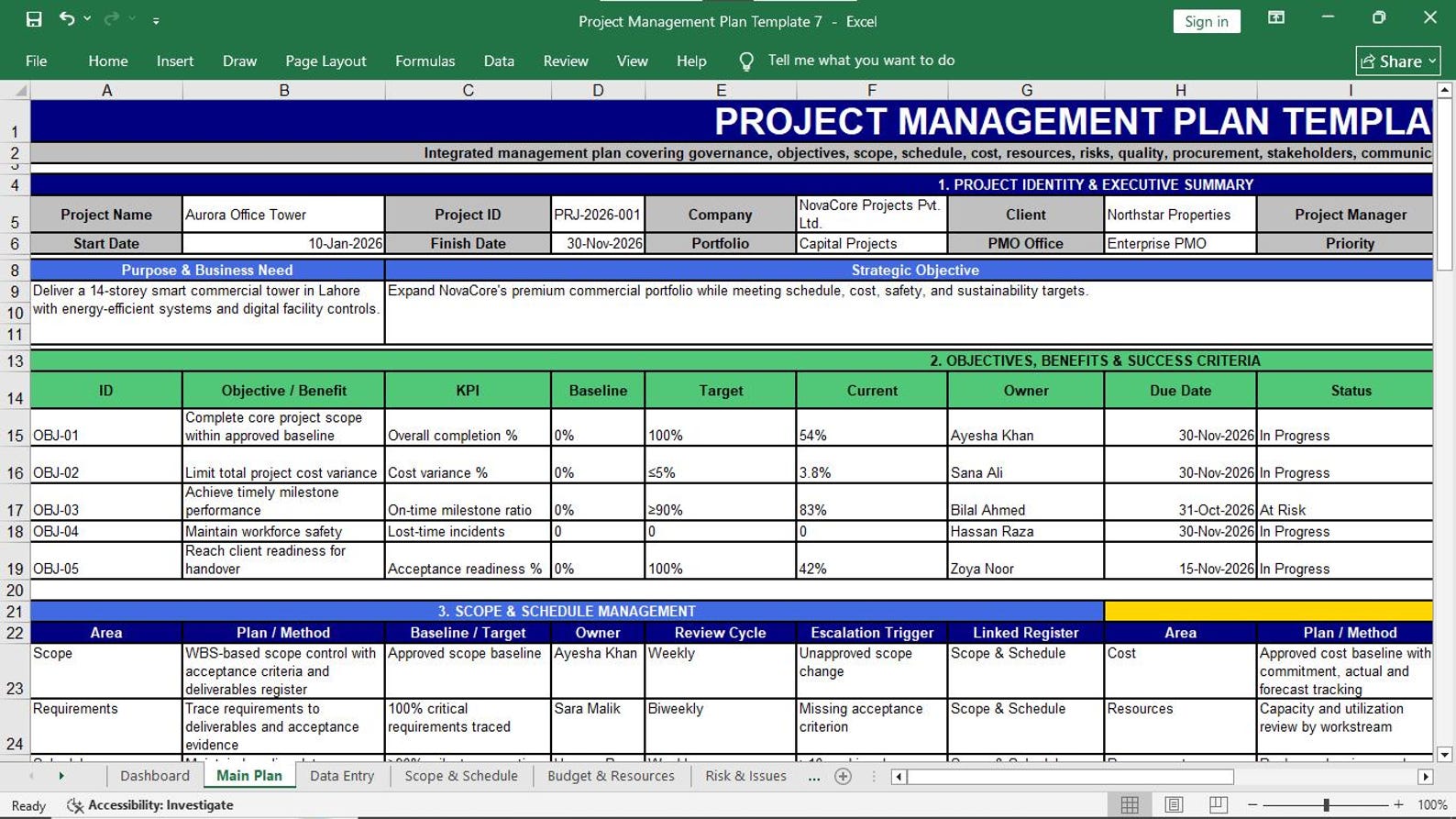1456x819 pixels.
Task: Click the zoom slider handle
Action: [1326, 805]
